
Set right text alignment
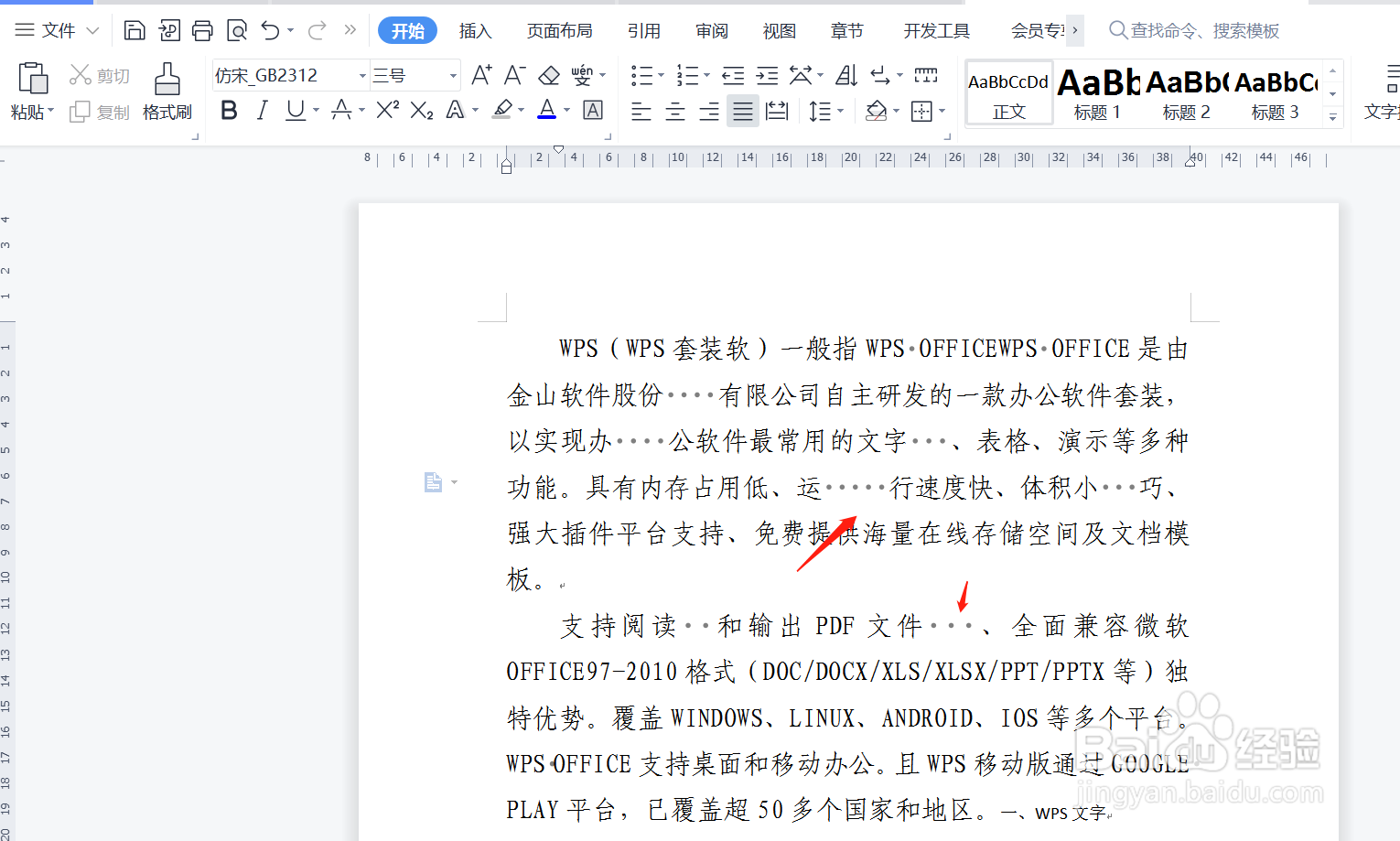point(709,112)
